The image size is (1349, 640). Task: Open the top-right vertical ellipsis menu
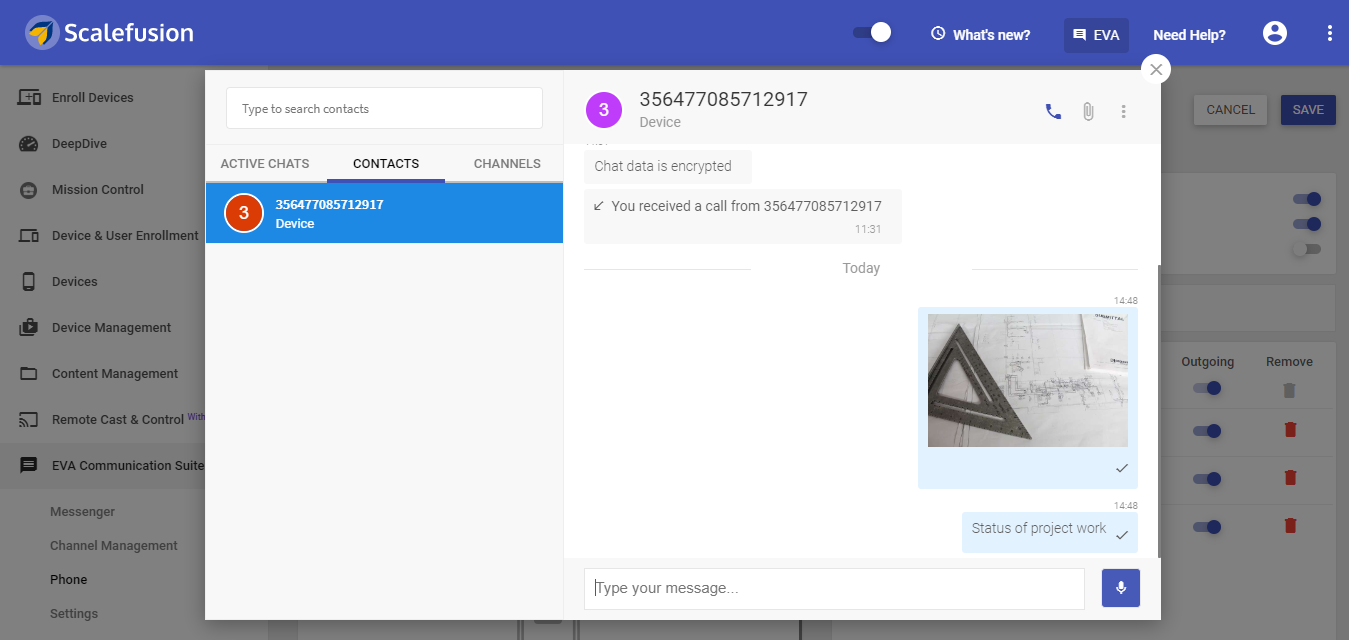[1330, 33]
